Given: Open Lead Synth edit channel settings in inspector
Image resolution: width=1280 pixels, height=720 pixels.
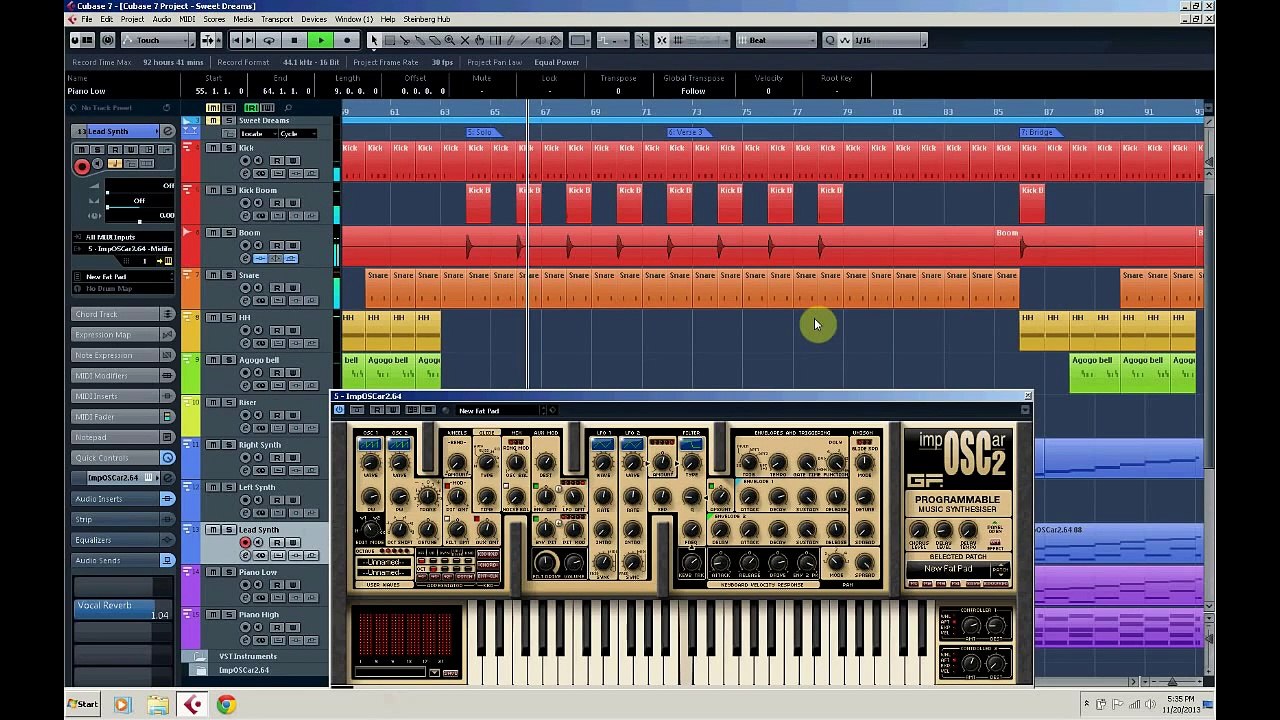Looking at the screenshot, I should tap(168, 131).
